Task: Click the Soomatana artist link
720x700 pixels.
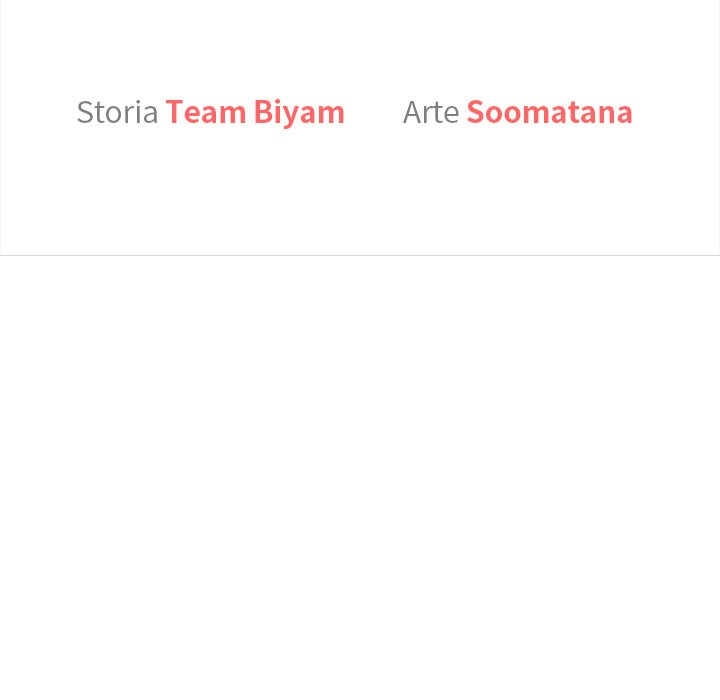Action: coord(549,112)
